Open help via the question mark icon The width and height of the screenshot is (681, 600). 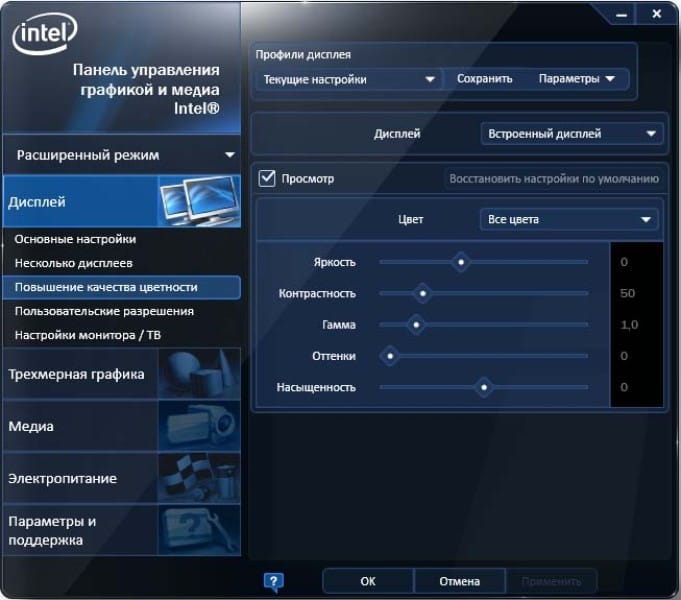point(274,582)
